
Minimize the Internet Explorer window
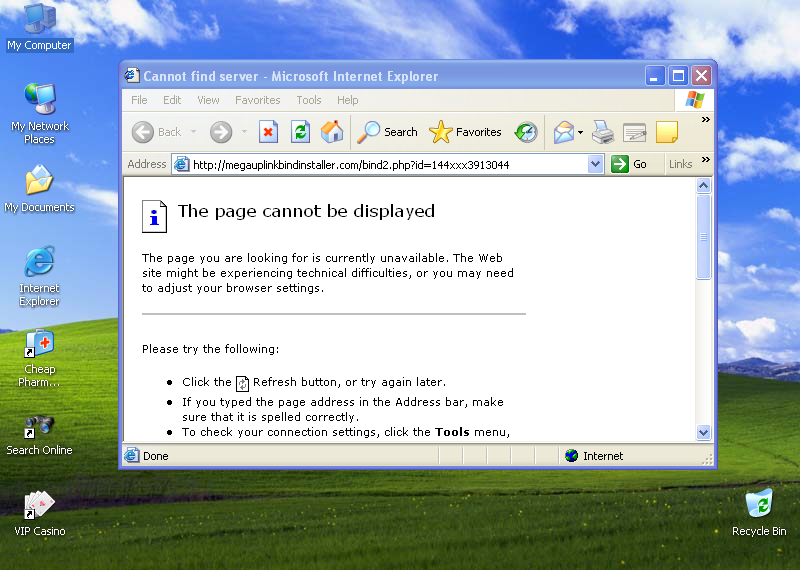pos(655,76)
